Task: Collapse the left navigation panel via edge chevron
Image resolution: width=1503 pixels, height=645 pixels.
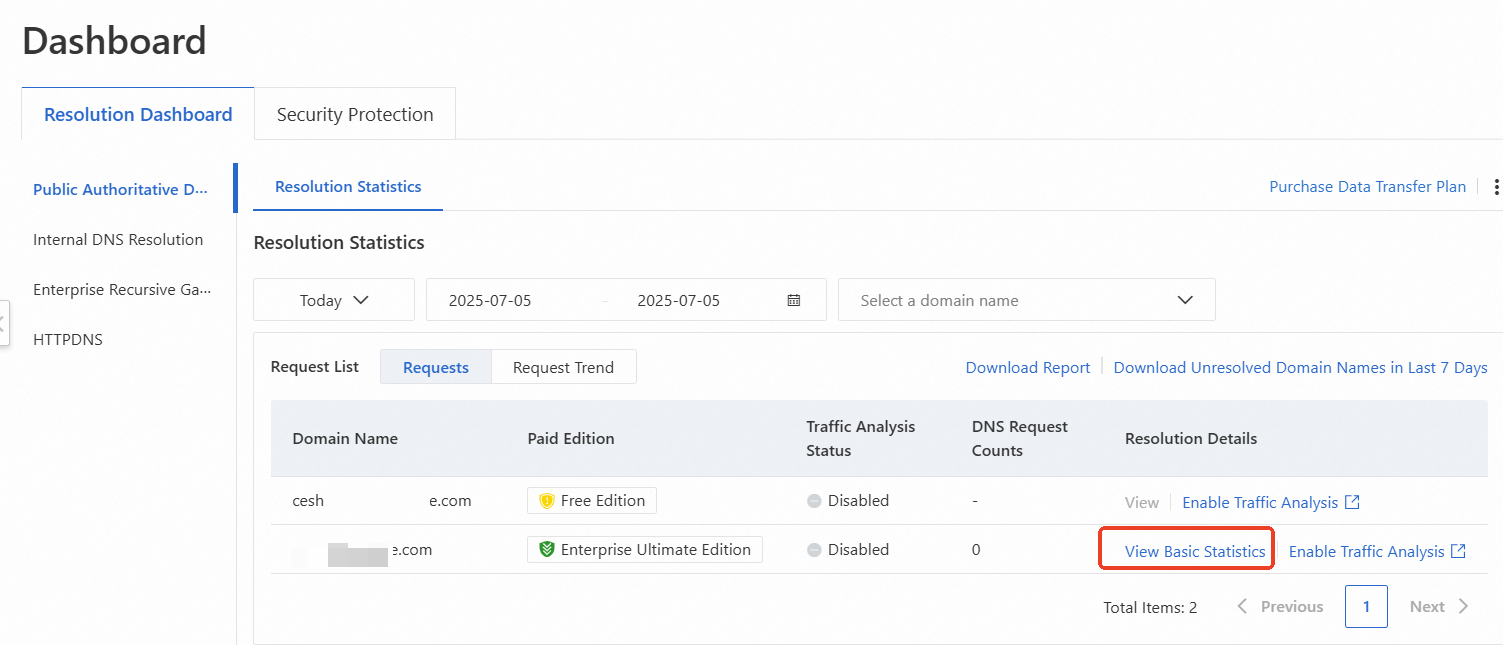Action: coord(5,323)
